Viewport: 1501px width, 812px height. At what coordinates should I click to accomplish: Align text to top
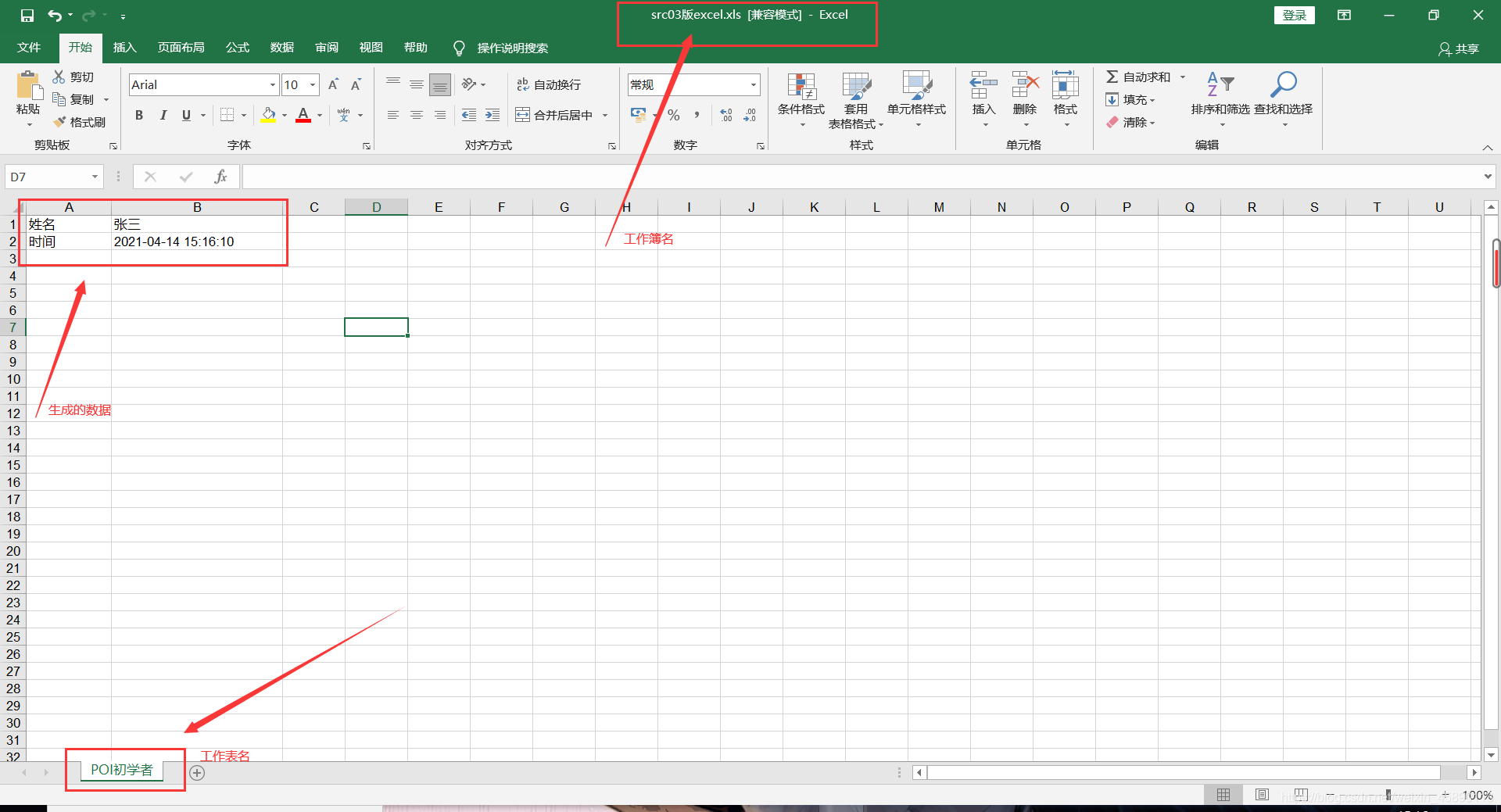pos(393,84)
